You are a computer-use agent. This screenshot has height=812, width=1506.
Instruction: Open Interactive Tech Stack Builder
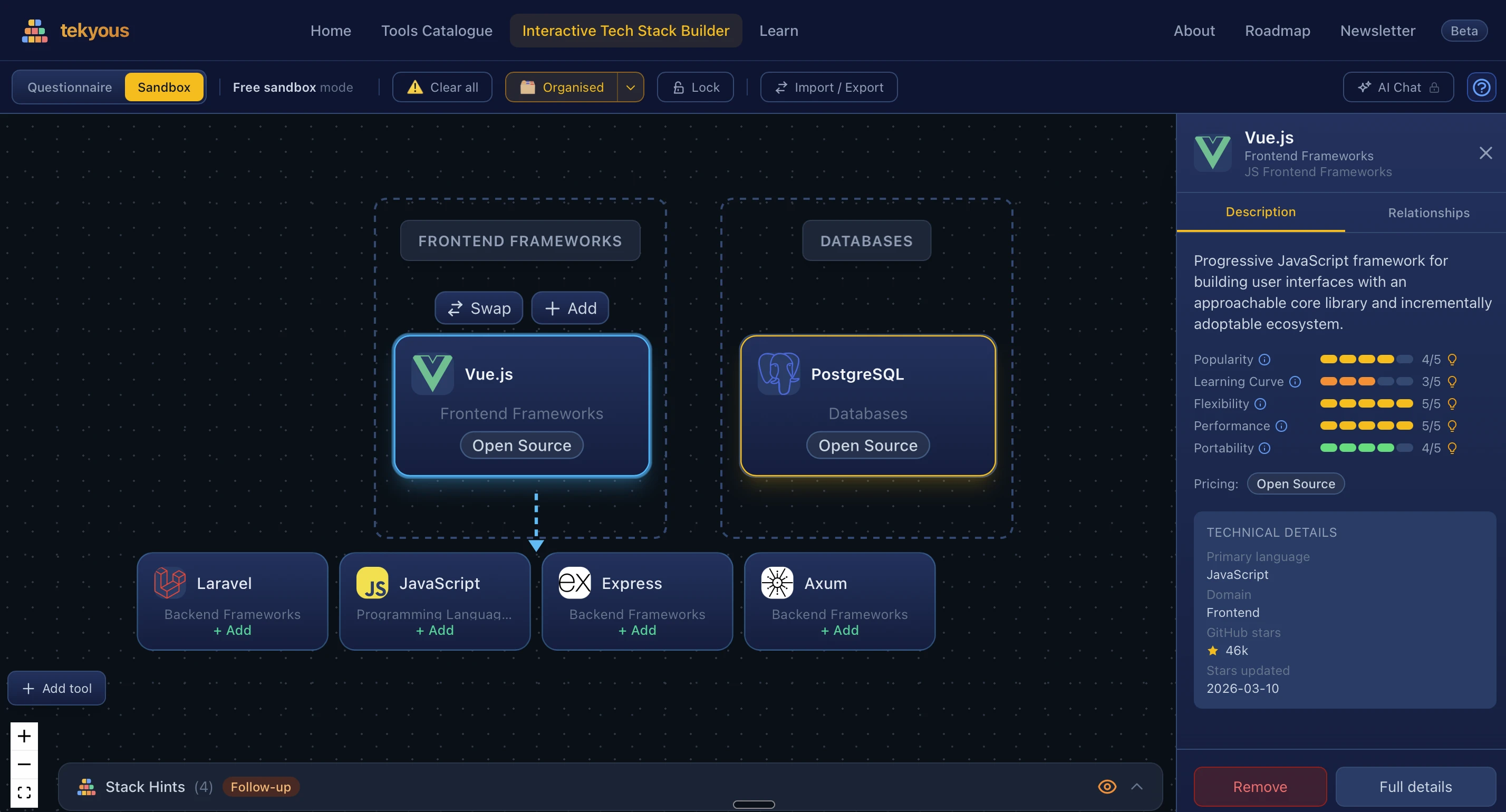625,31
